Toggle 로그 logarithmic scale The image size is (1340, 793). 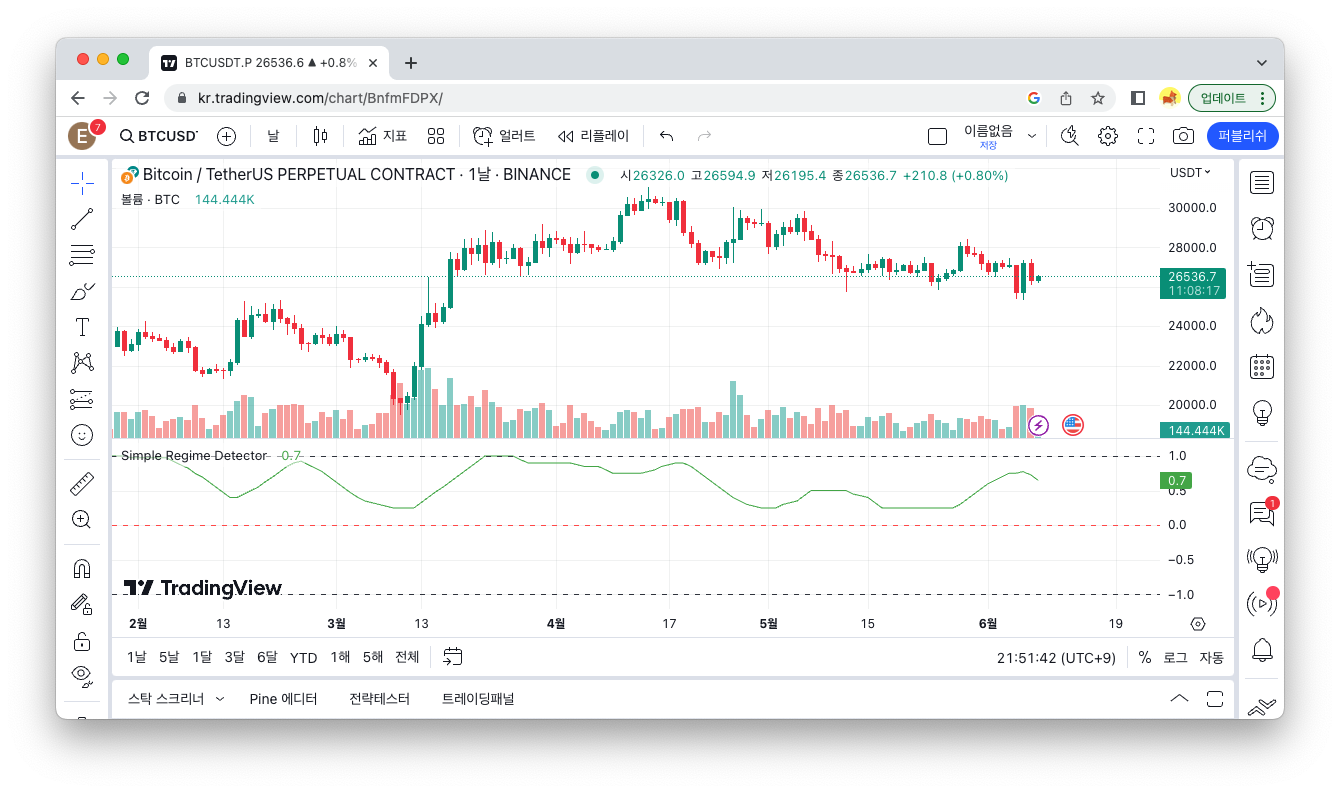pyautogui.click(x=1175, y=657)
